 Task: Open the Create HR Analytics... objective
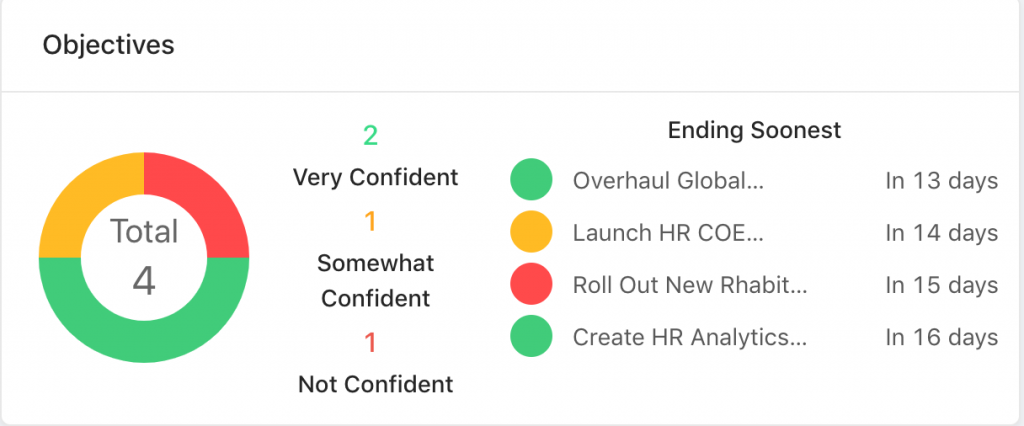[x=690, y=338]
